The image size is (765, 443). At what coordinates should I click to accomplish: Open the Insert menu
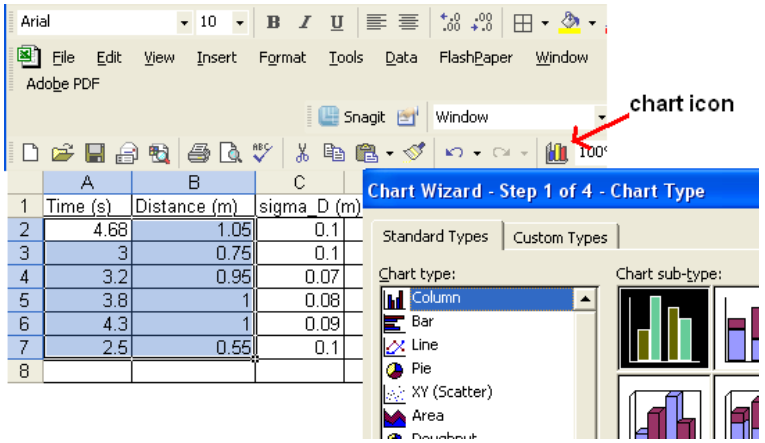coord(216,57)
